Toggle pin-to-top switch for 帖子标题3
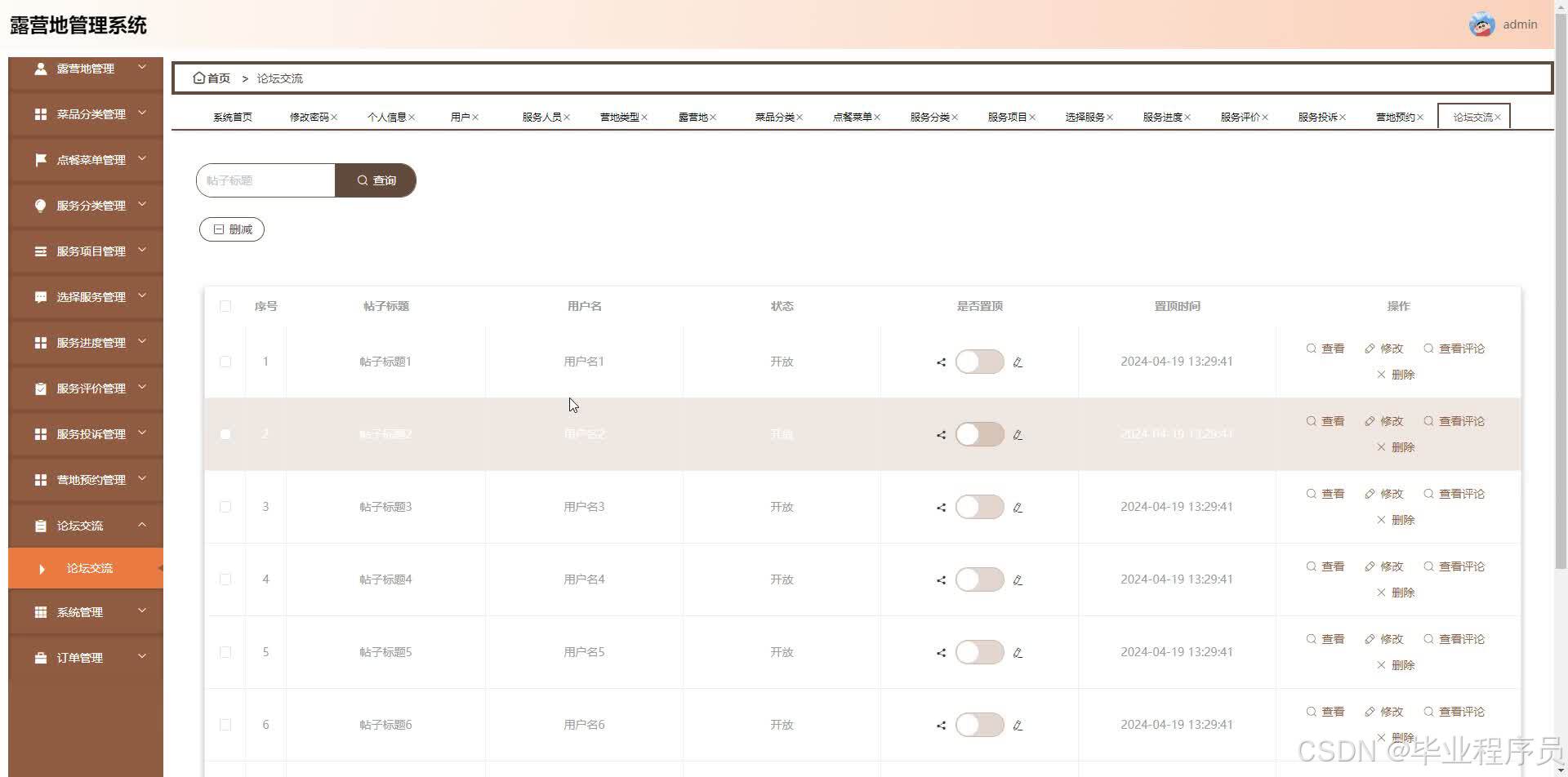This screenshot has width=1568, height=777. (979, 507)
